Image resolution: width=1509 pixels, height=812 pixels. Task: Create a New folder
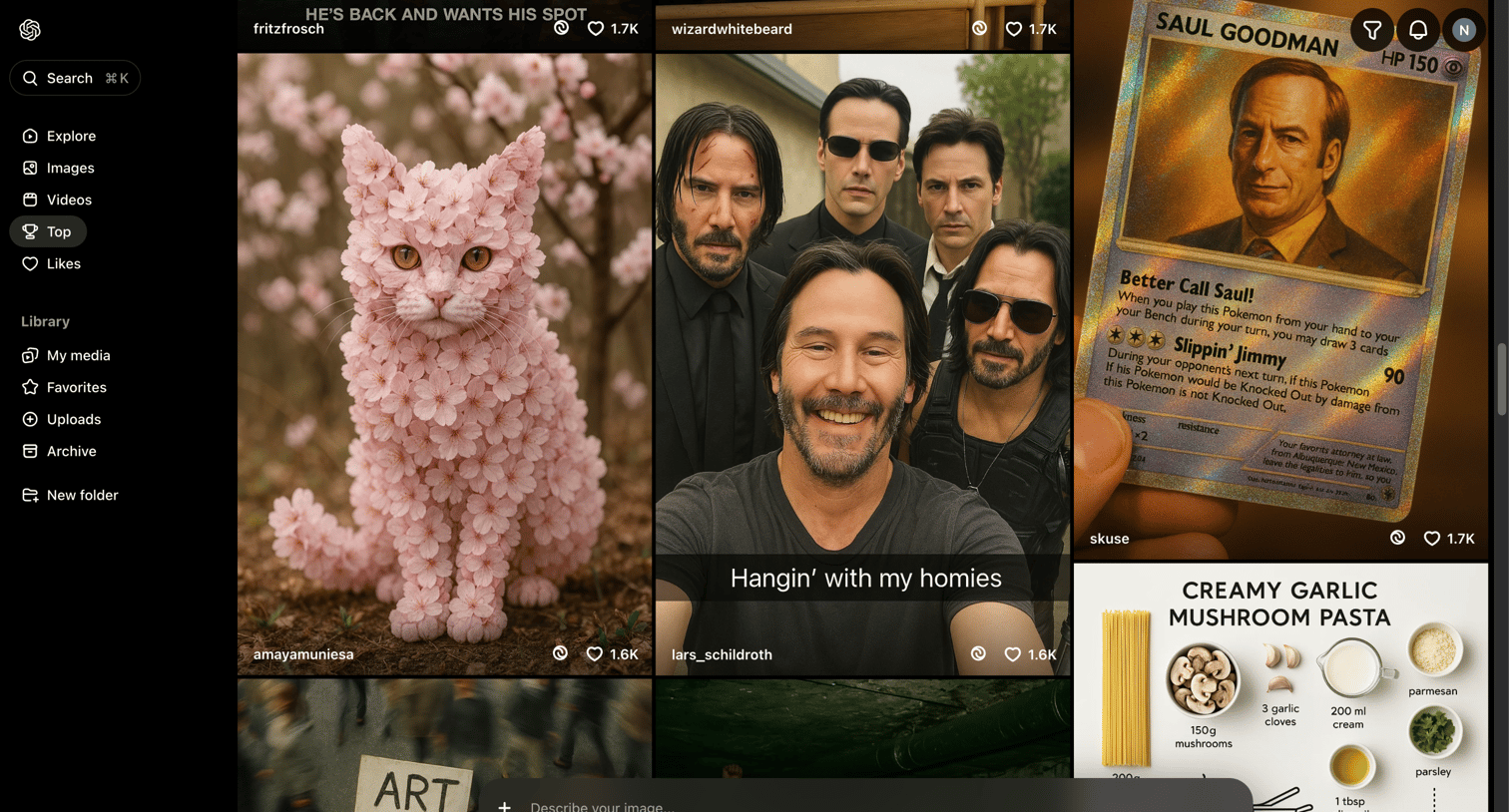[x=70, y=495]
